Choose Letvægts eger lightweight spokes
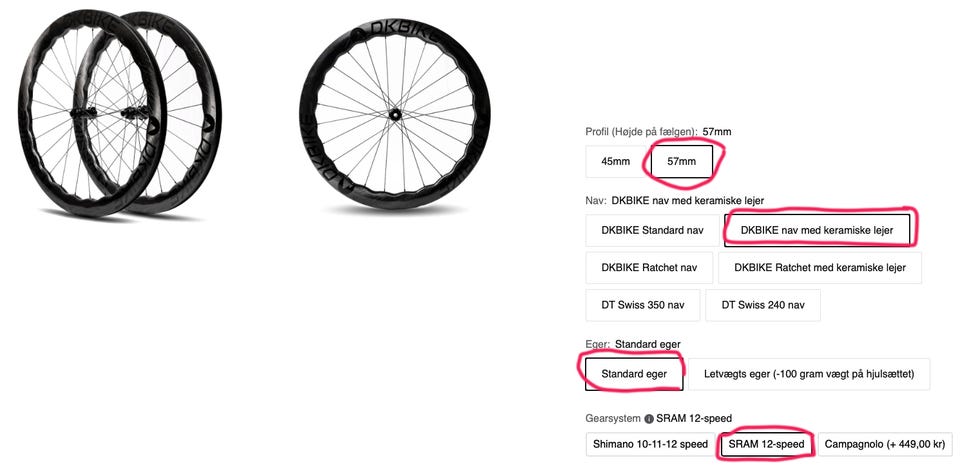This screenshot has width=960, height=465. (808, 374)
